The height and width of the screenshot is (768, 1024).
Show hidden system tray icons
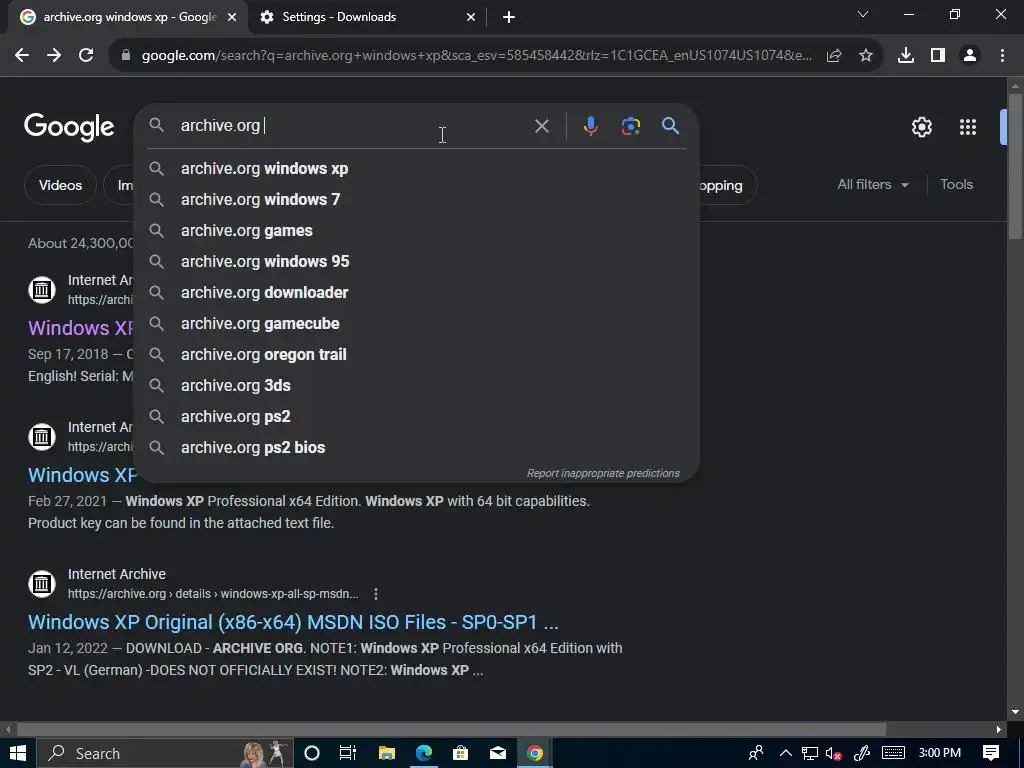786,754
